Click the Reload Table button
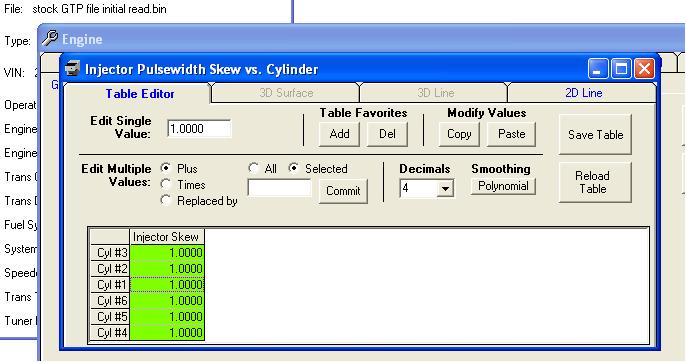The image size is (686, 362). pos(595,183)
